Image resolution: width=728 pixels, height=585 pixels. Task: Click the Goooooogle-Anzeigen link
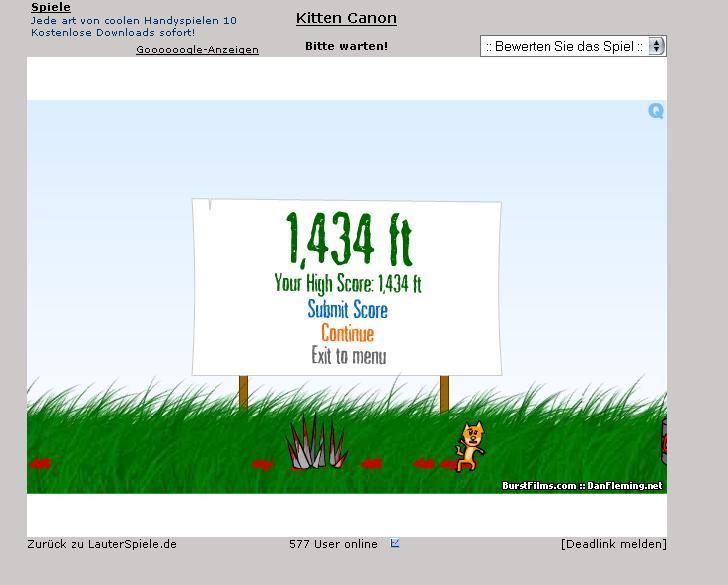197,50
